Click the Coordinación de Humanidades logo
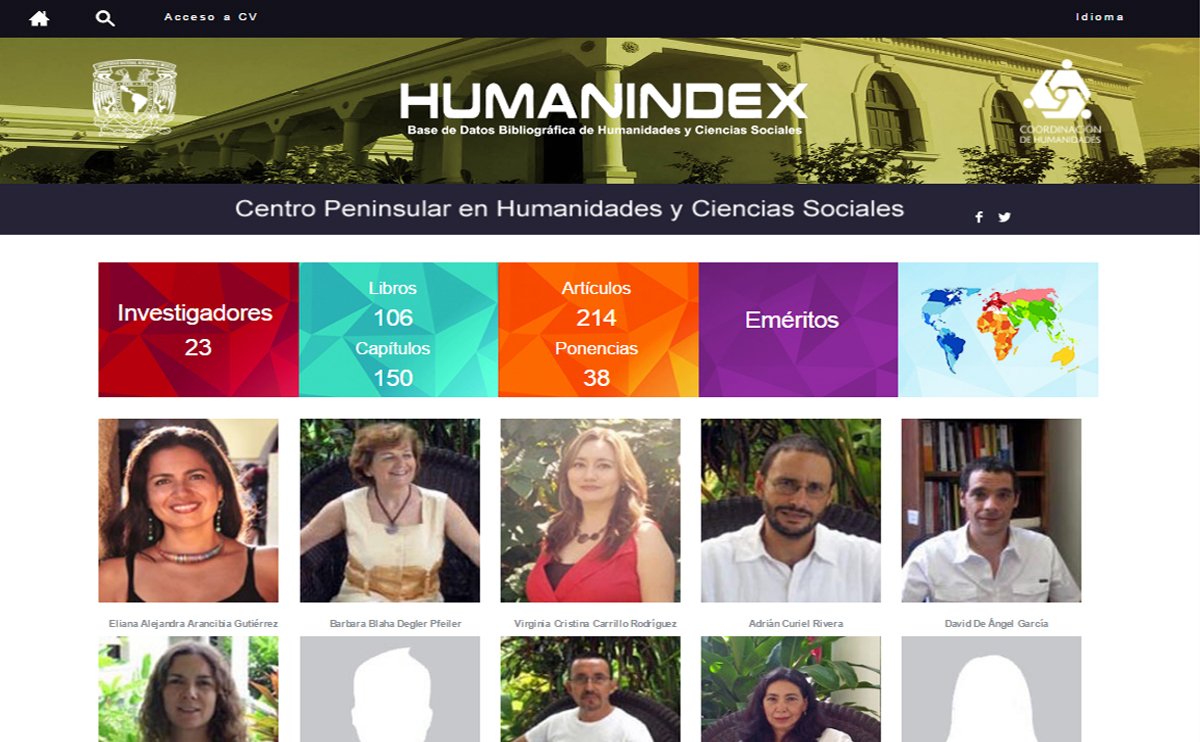This screenshot has width=1200, height=742. point(1060,101)
